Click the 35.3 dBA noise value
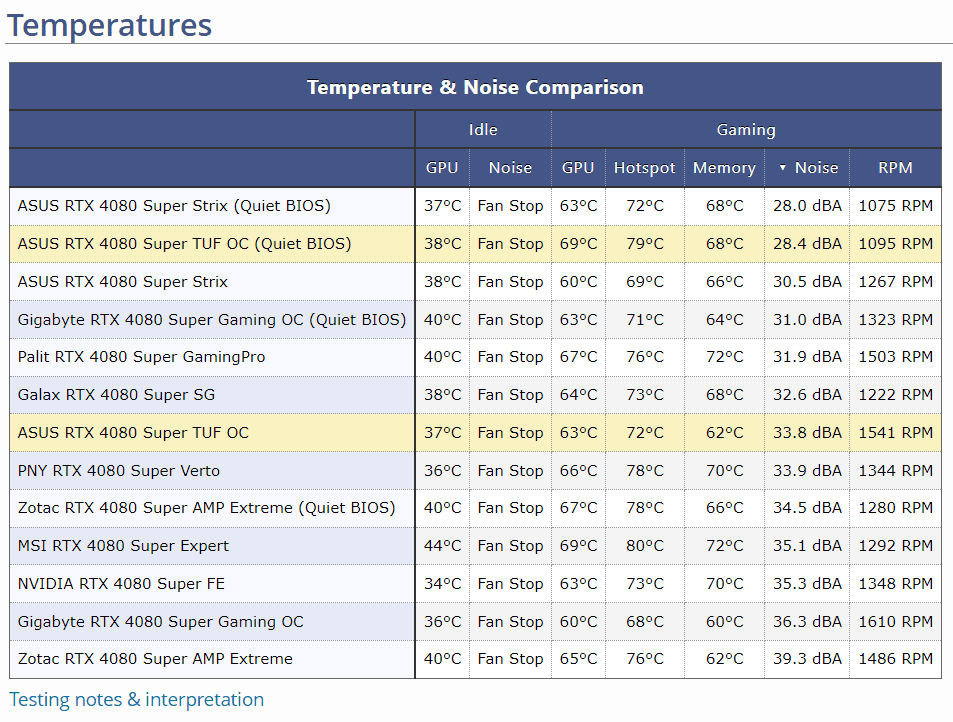 pos(807,584)
